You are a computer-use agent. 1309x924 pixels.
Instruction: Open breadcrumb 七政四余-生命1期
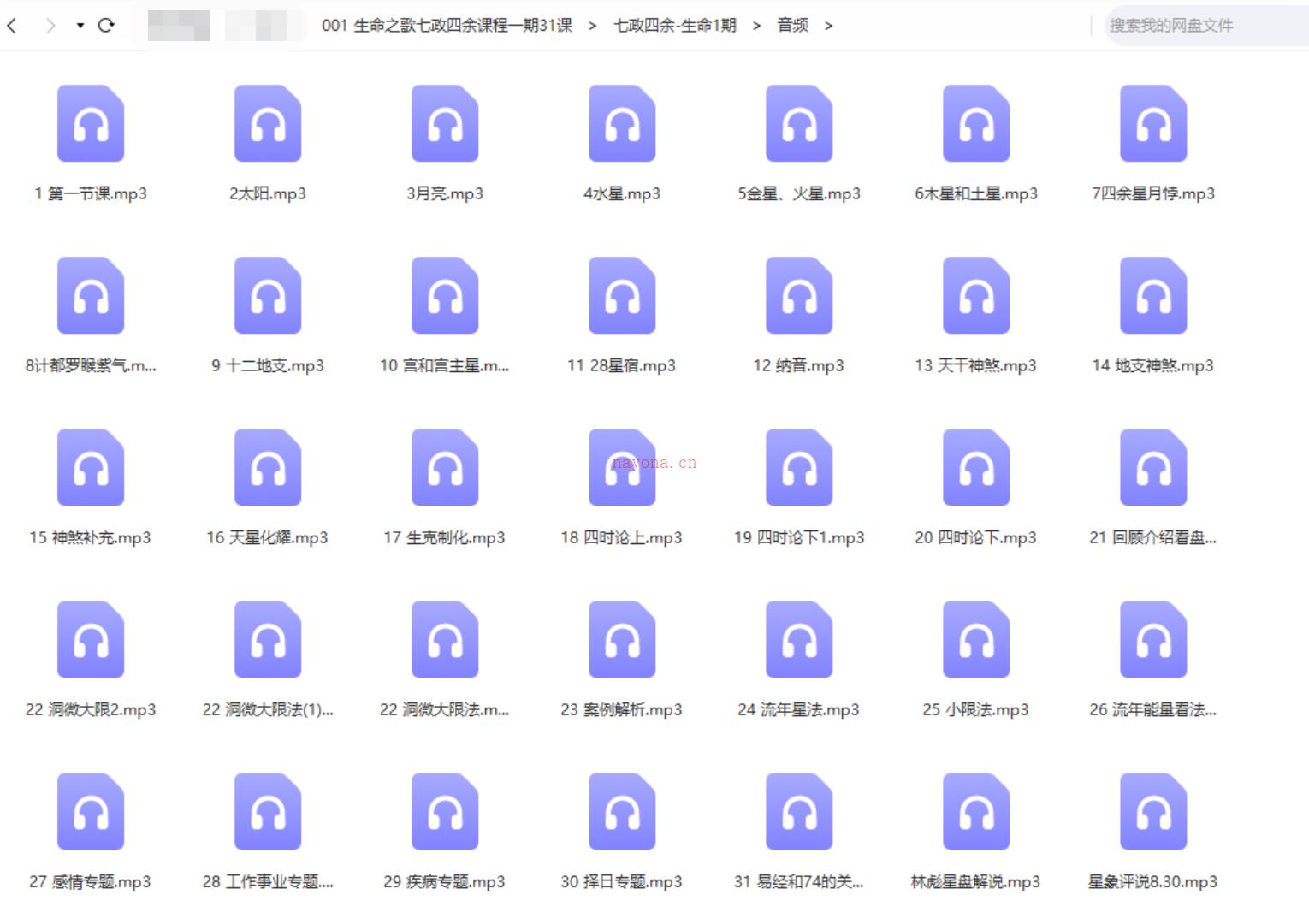pyautogui.click(x=675, y=26)
